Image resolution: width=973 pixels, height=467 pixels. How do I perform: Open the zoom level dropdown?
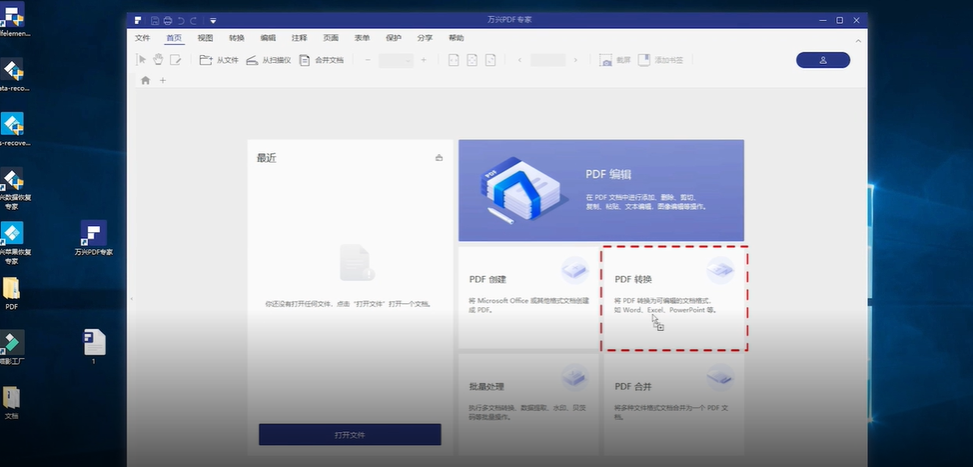click(396, 60)
